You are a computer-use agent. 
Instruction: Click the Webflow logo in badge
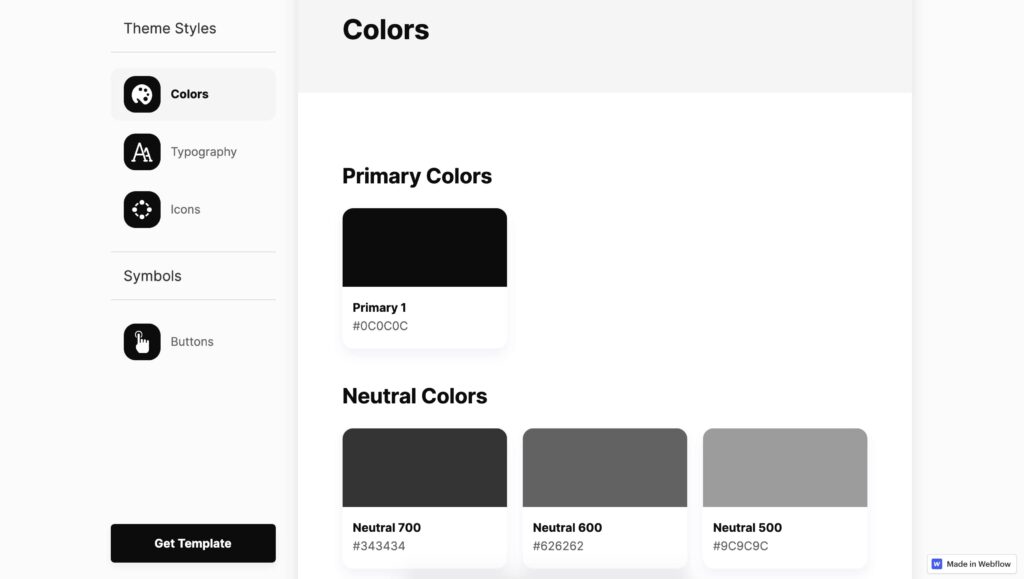pos(937,564)
